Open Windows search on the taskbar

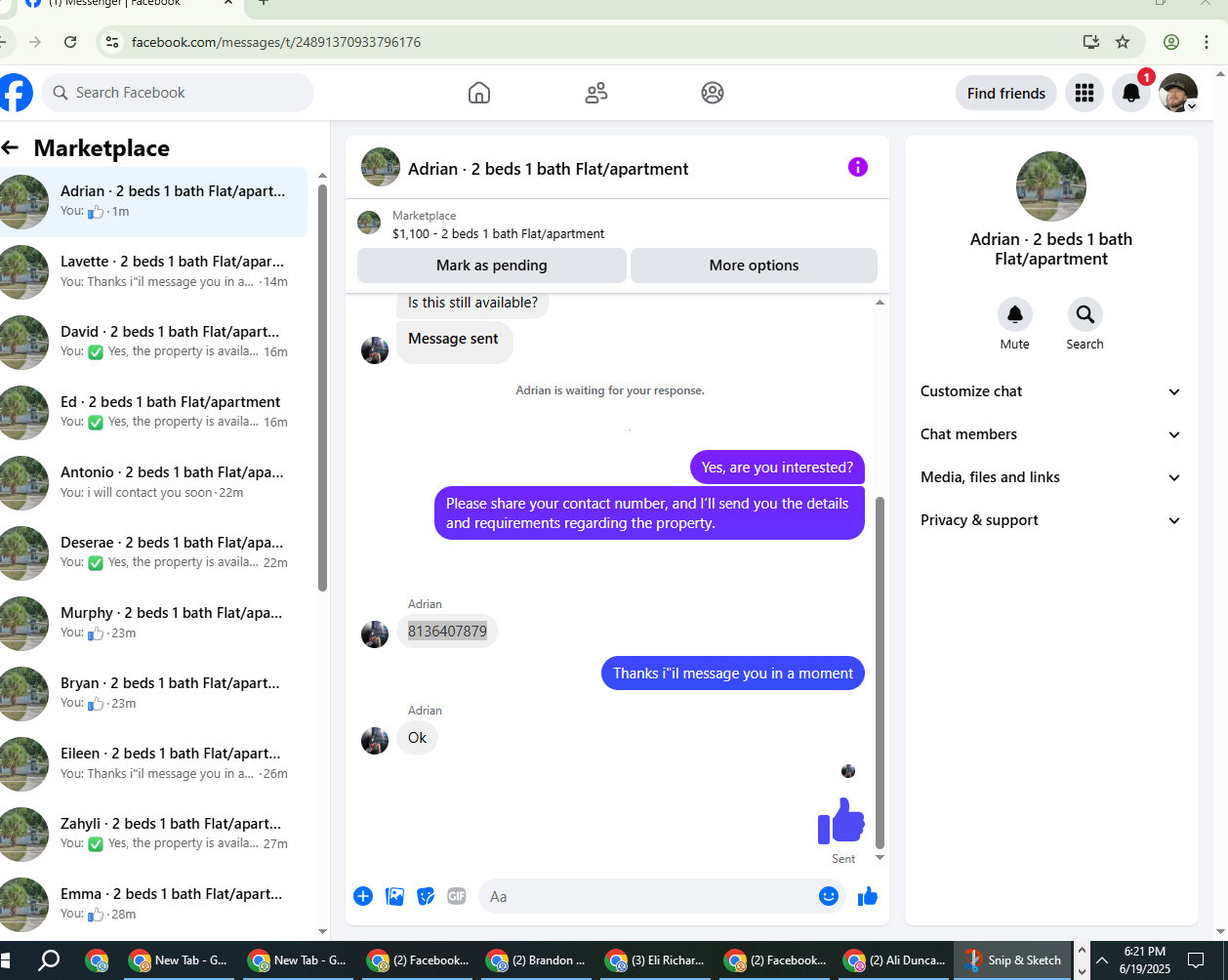point(49,960)
